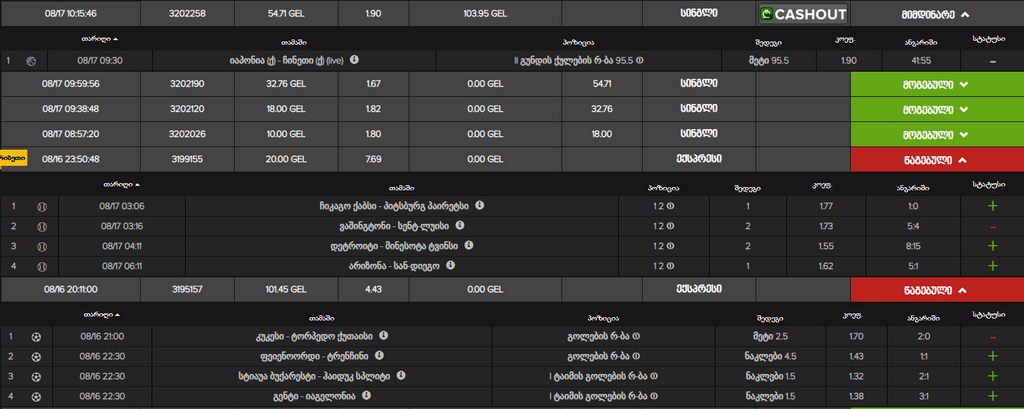Select bet ID 3199155
Viewport: 1024px width, 409px height.
pos(187,159)
